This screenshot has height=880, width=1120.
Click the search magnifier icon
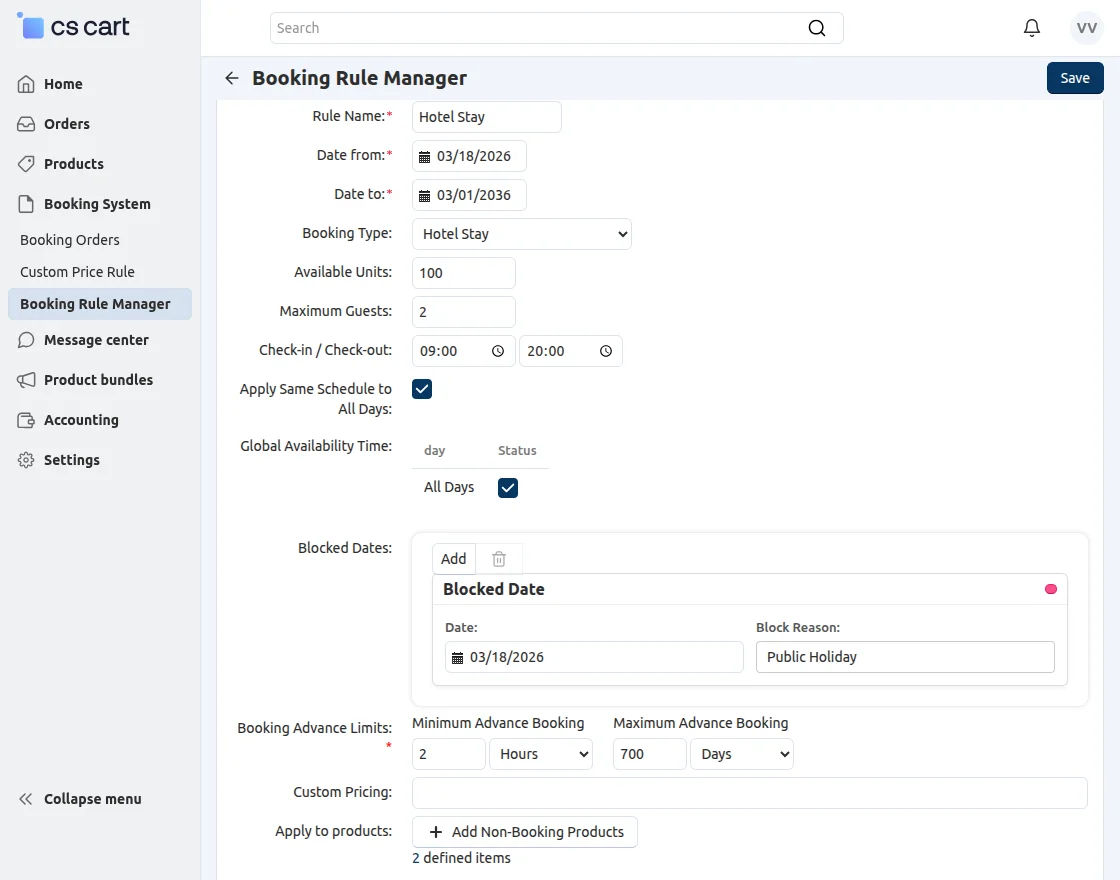point(817,28)
